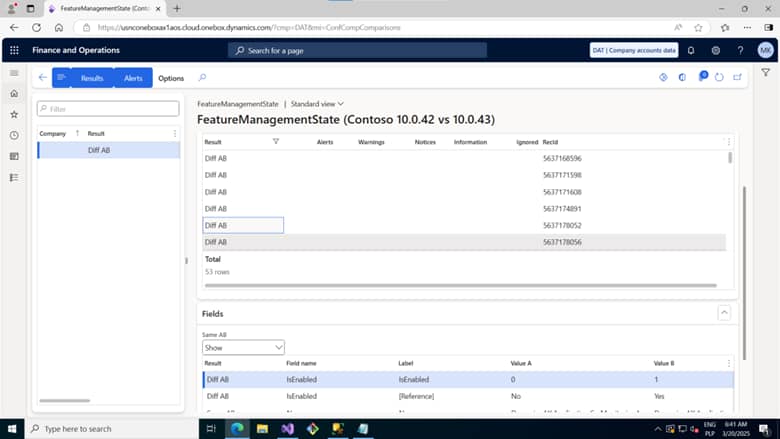The height and width of the screenshot is (439, 780).
Task: Click the taskbar search box
Action: click(x=111, y=429)
